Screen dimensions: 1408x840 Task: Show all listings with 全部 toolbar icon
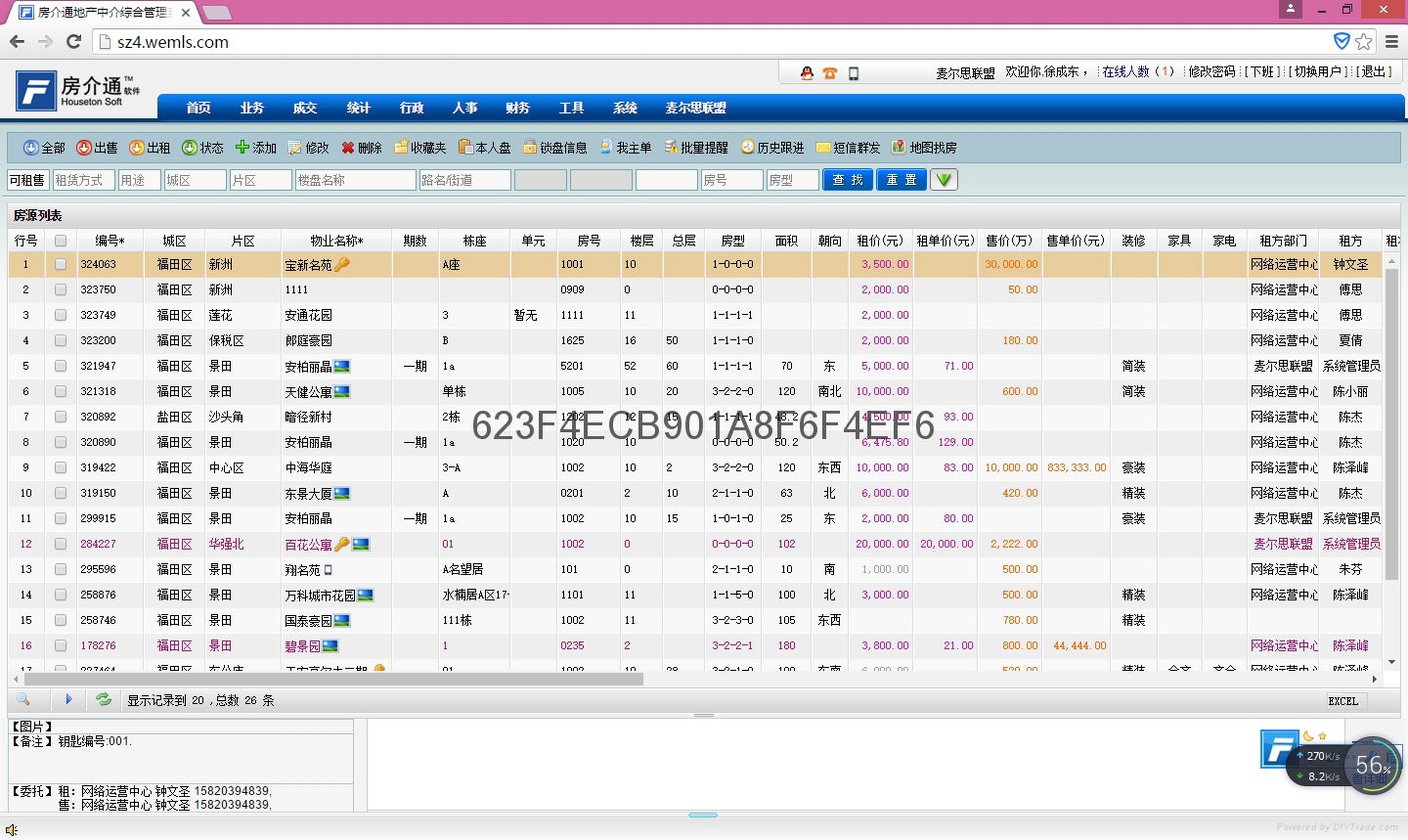44,148
